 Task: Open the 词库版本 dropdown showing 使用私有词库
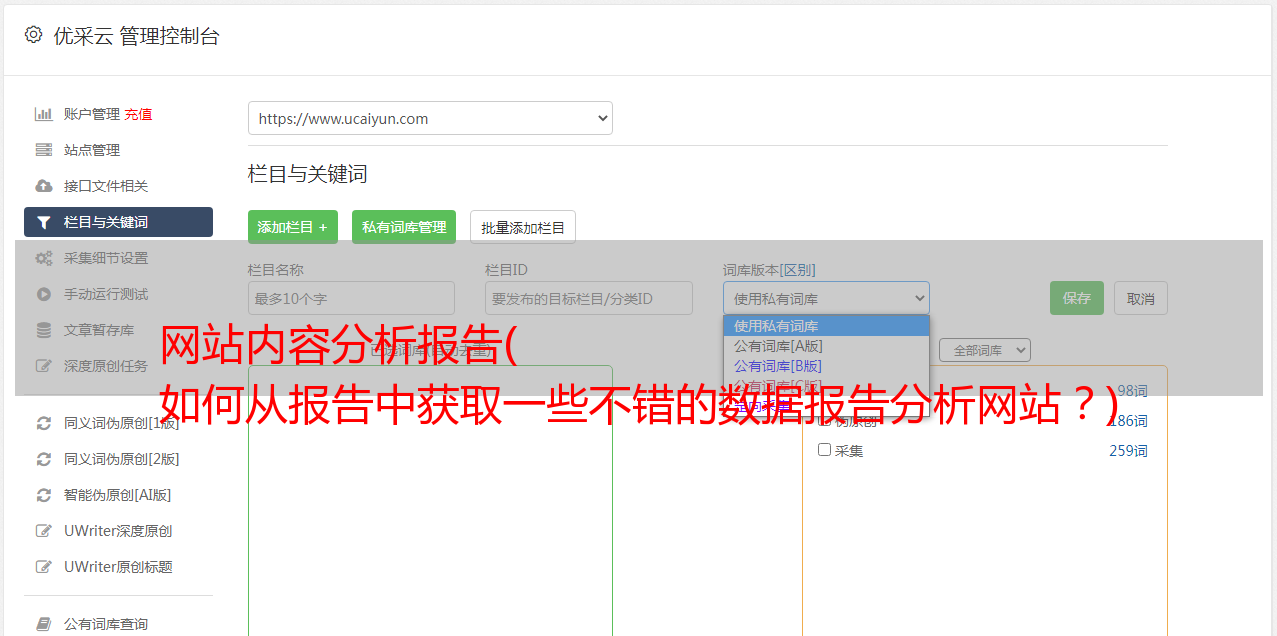(826, 298)
